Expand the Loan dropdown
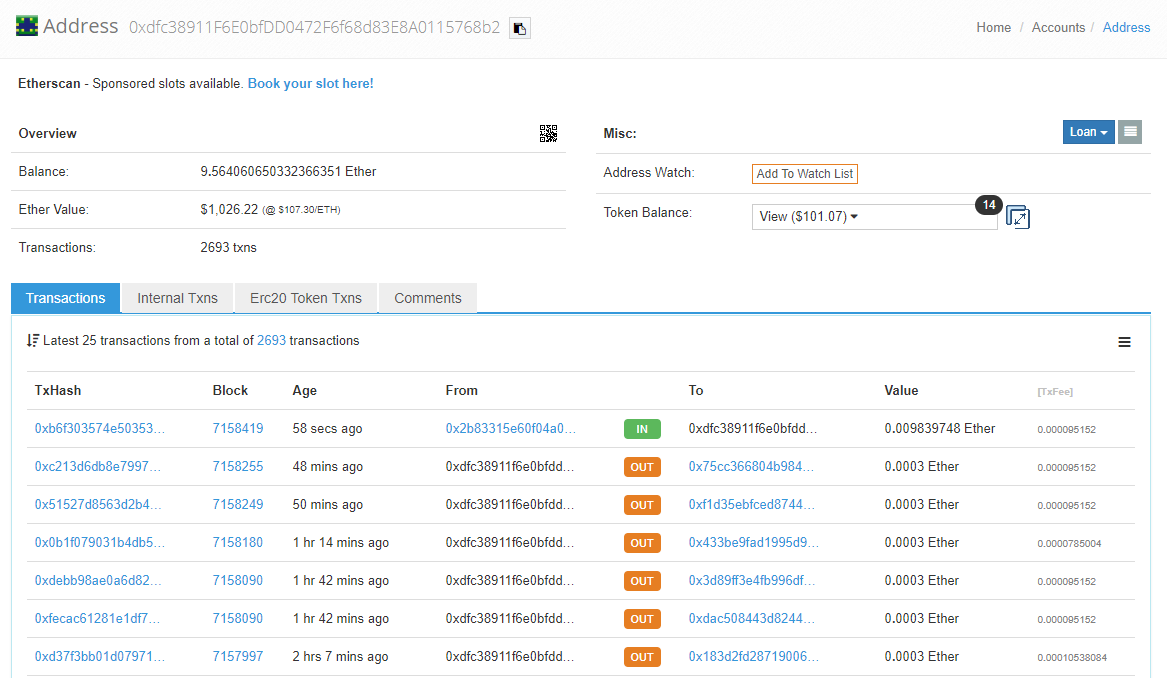 [x=1088, y=132]
